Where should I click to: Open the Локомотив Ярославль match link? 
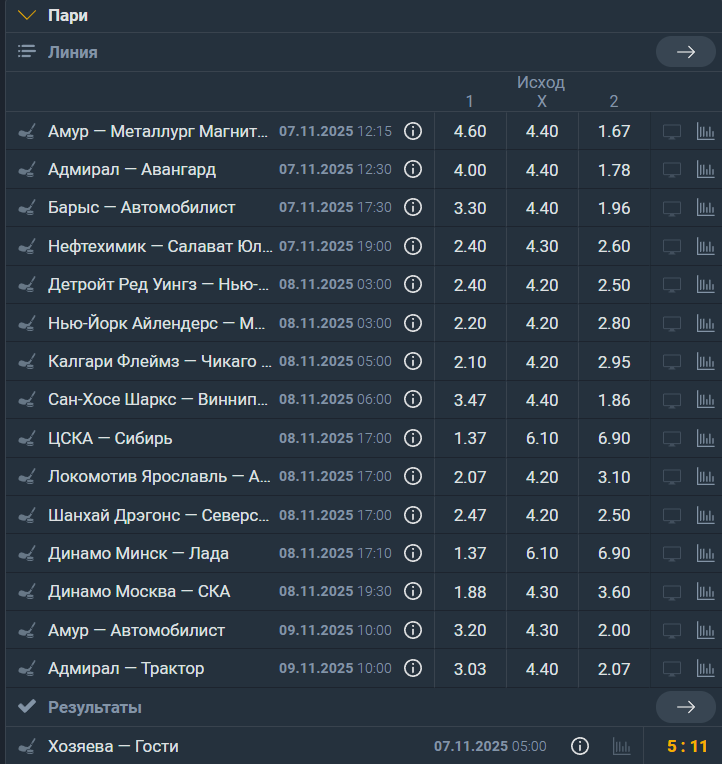point(159,477)
